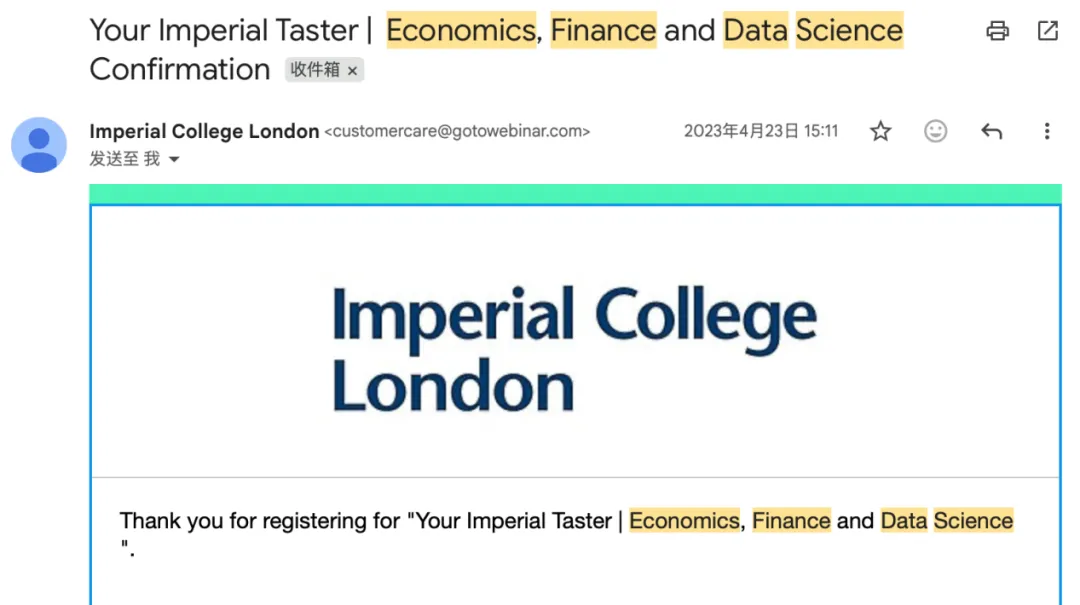The image size is (1080, 605).
Task: Expand recipient details arrow next to 发送至 我
Action: click(x=174, y=159)
